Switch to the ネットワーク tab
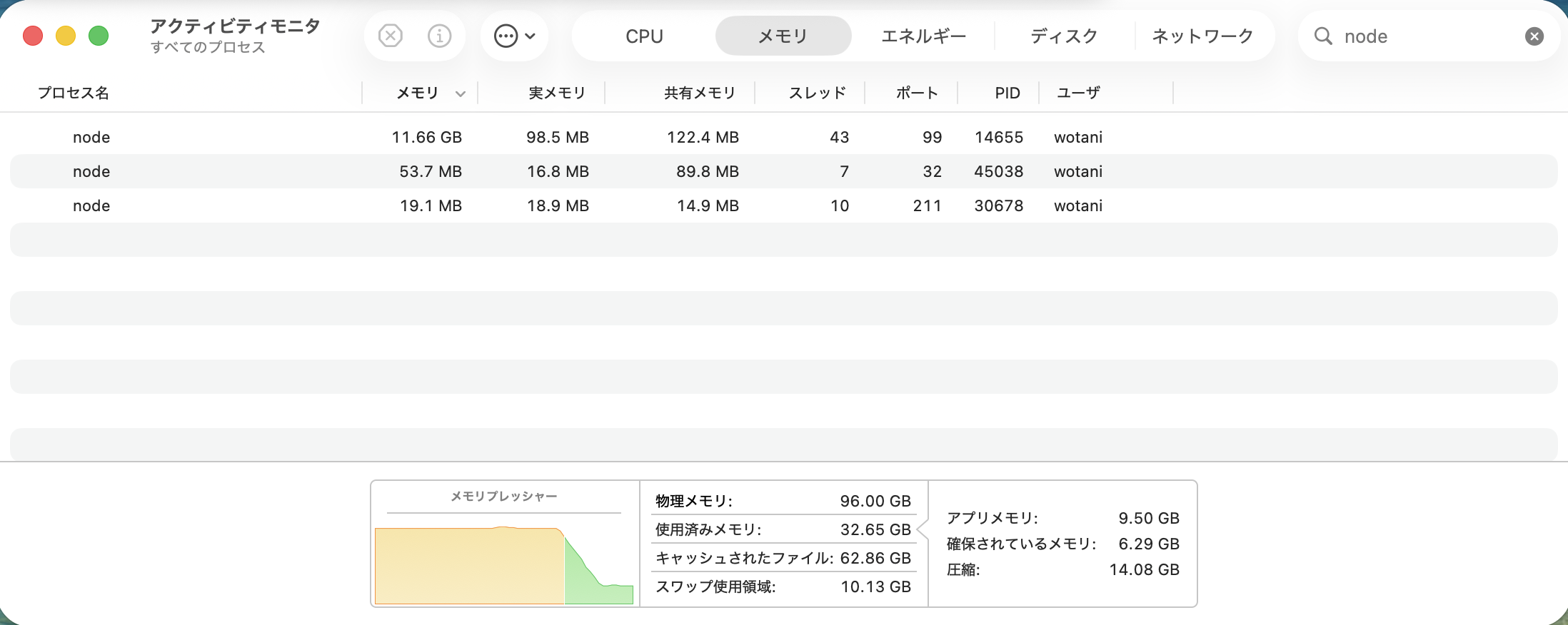Screen dimensions: 1568x625 [1202, 36]
